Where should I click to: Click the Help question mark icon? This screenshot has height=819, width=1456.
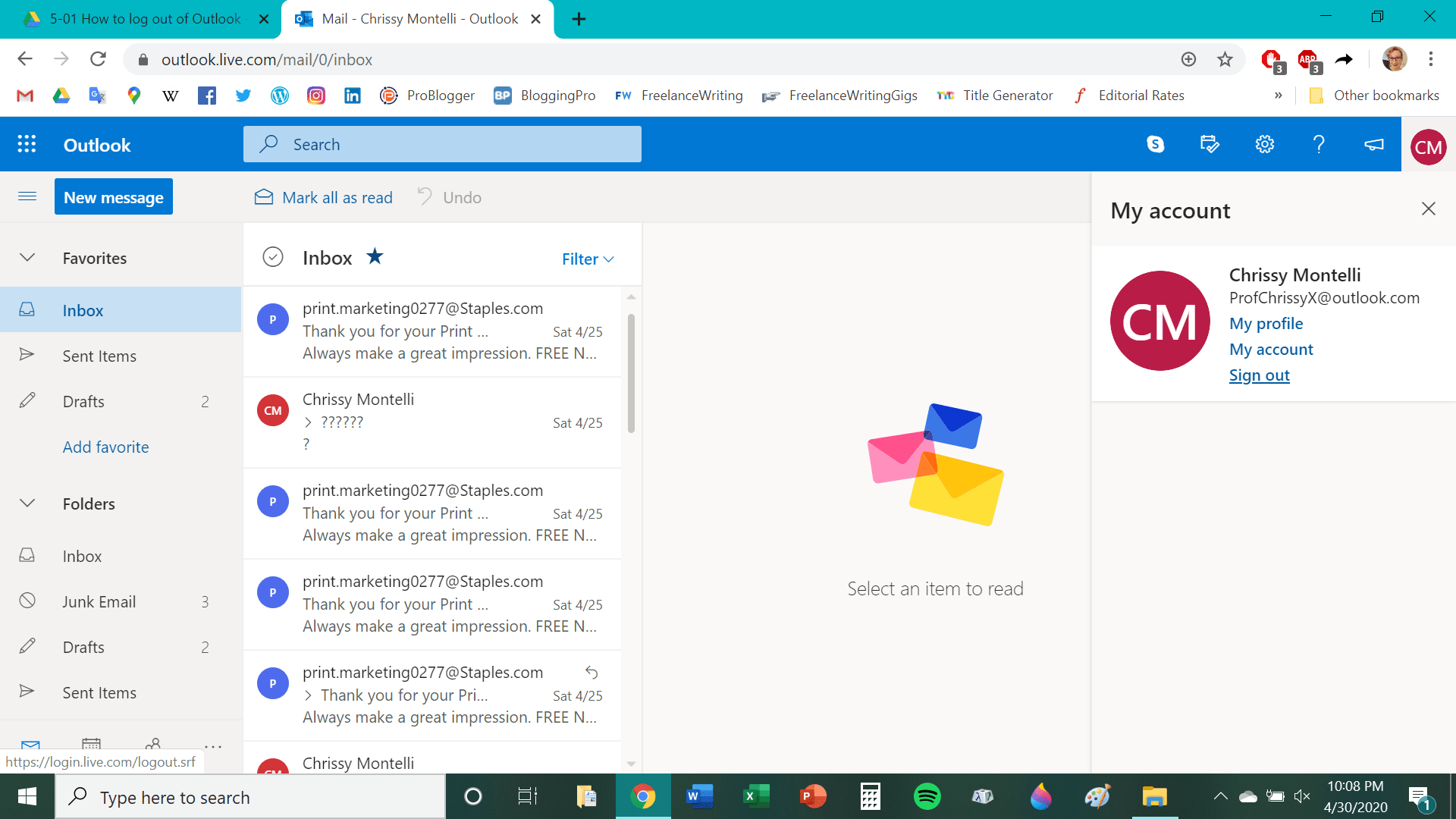point(1319,144)
